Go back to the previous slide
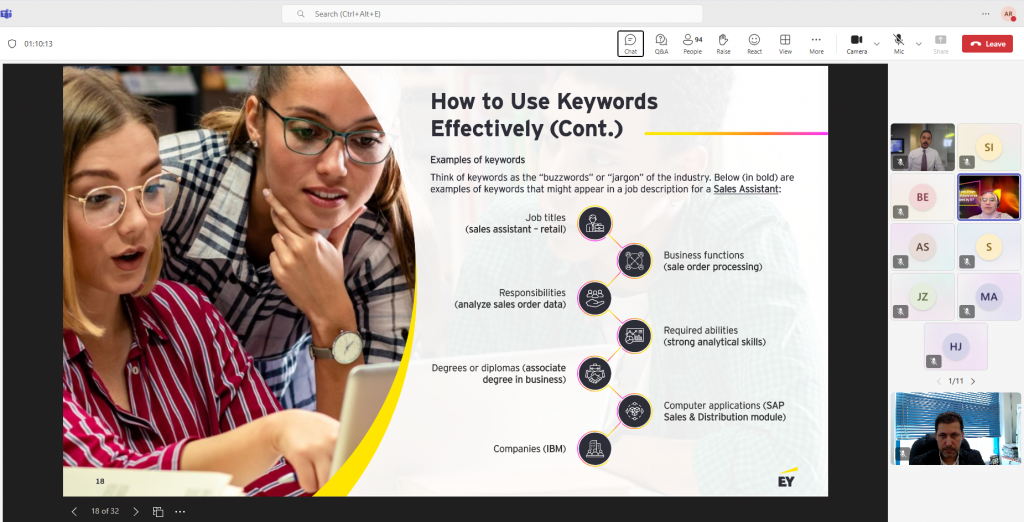The width and height of the screenshot is (1024, 522). (x=74, y=511)
